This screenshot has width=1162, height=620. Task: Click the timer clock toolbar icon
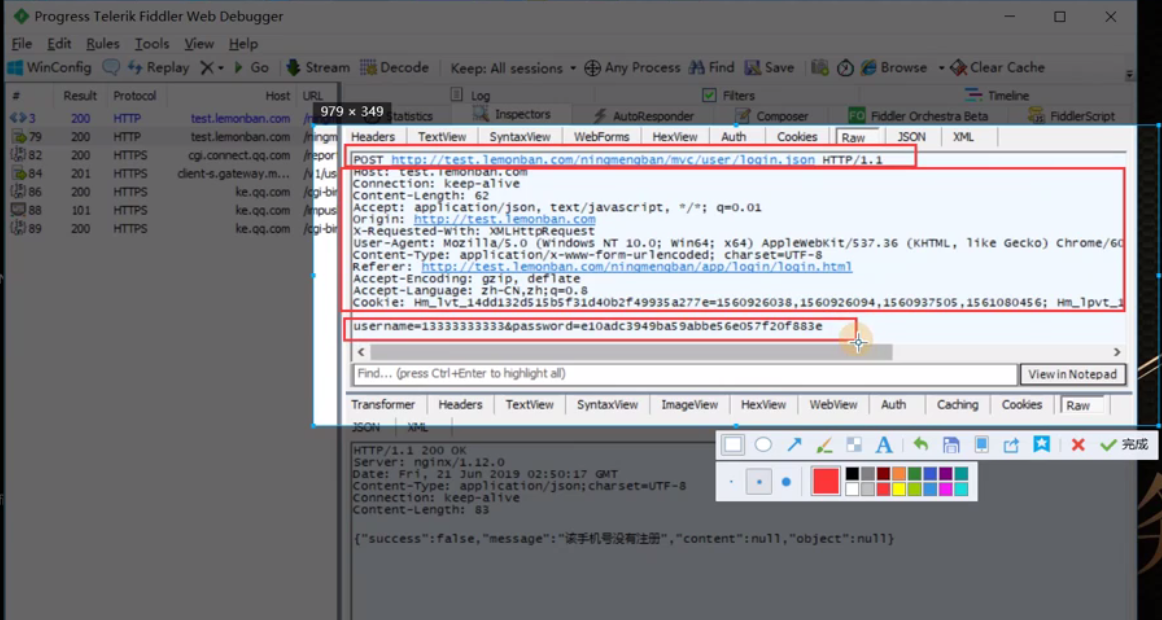846,68
